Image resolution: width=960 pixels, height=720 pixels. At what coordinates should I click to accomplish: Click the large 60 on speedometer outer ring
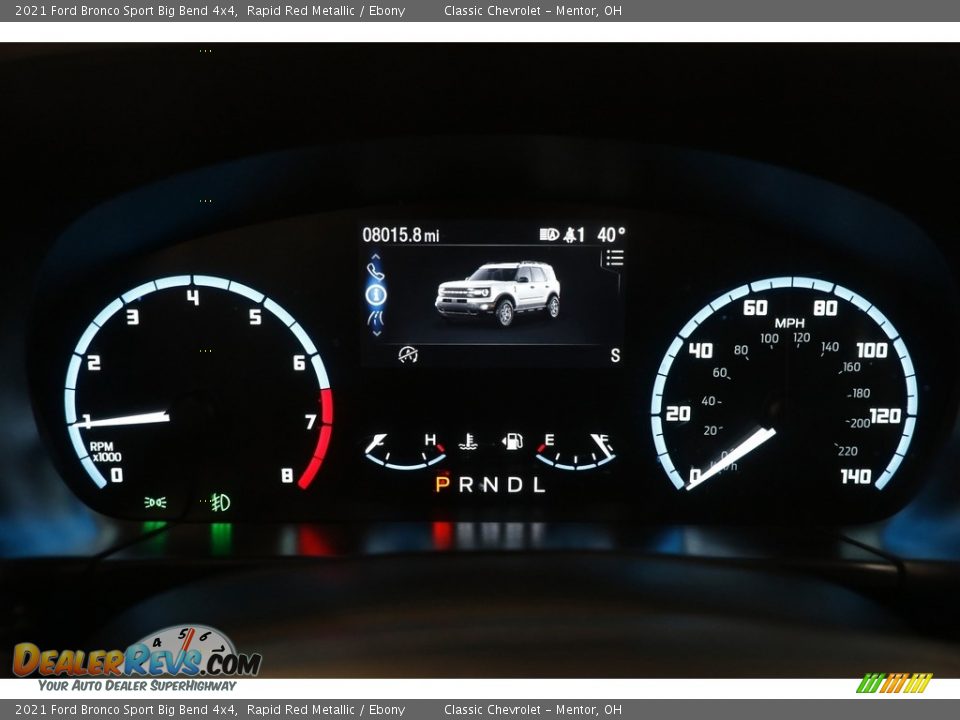point(755,307)
